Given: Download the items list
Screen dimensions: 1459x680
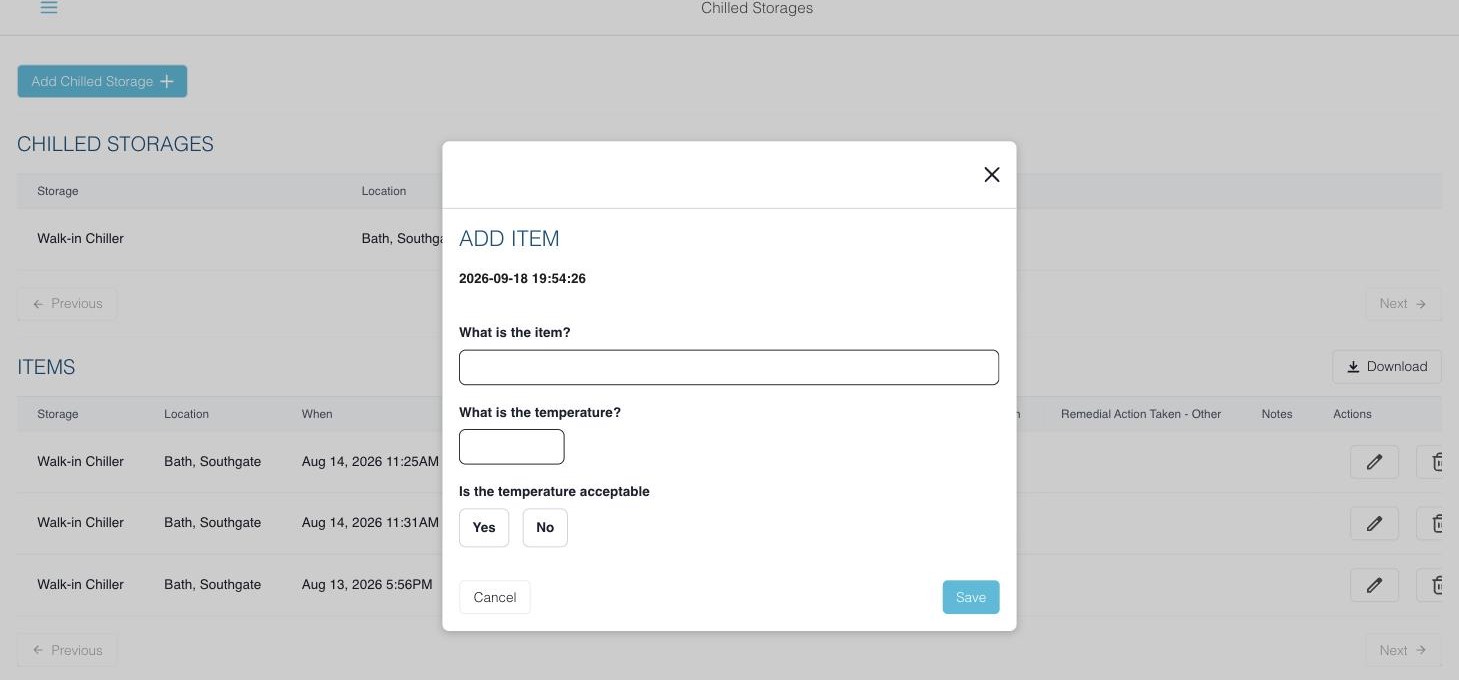Looking at the screenshot, I should pos(1386,367).
